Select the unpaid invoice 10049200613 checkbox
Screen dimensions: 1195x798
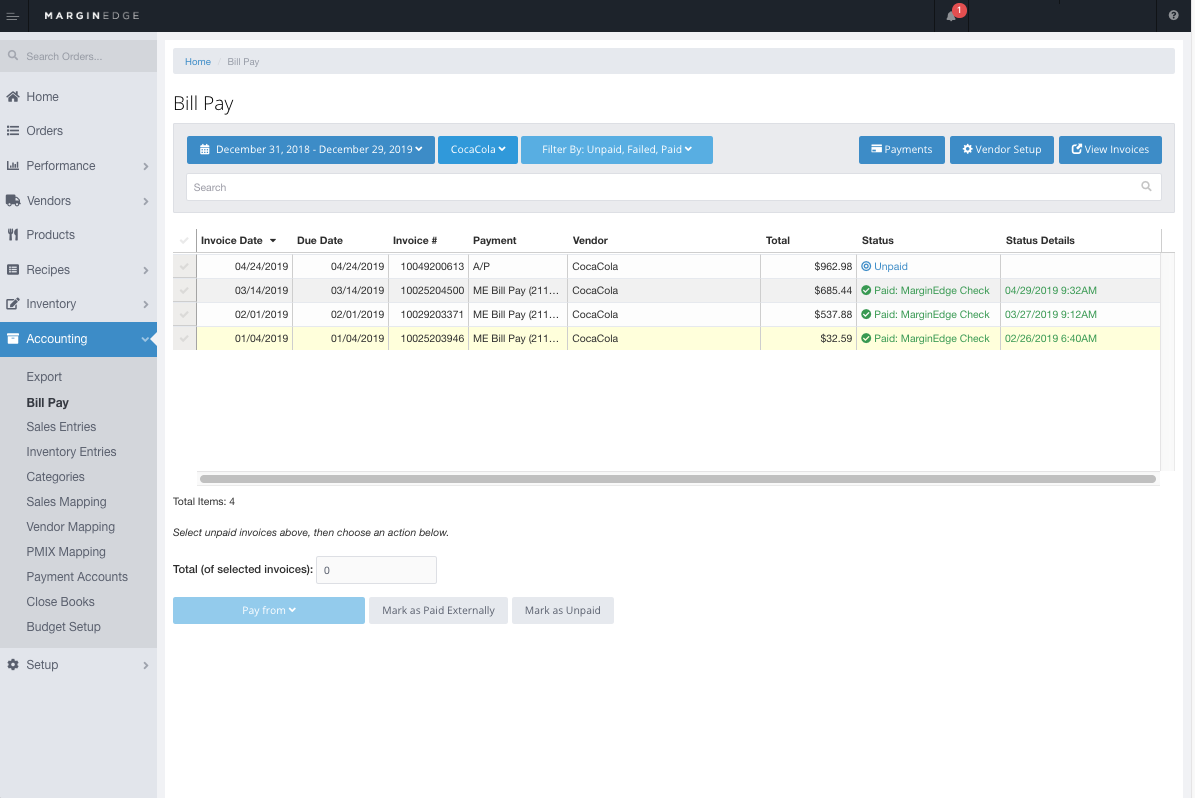184,267
